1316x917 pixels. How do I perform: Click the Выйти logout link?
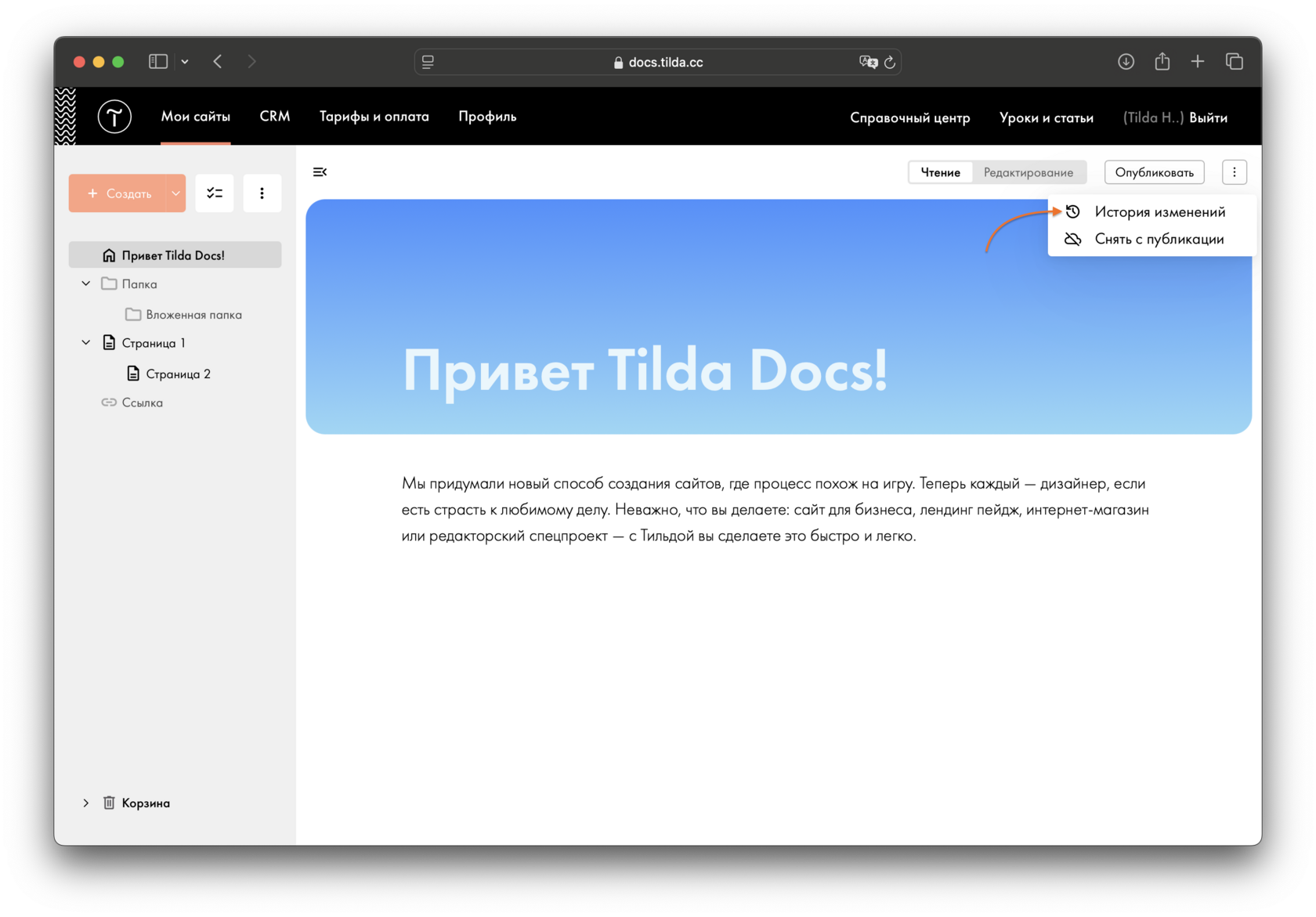point(1209,117)
